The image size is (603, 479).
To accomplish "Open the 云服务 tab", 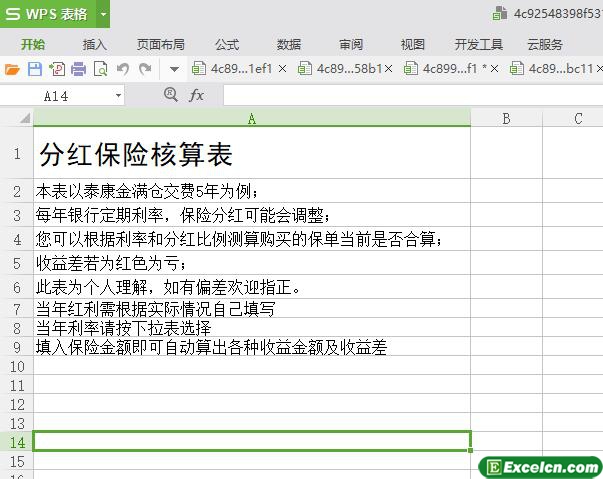I will (545, 45).
